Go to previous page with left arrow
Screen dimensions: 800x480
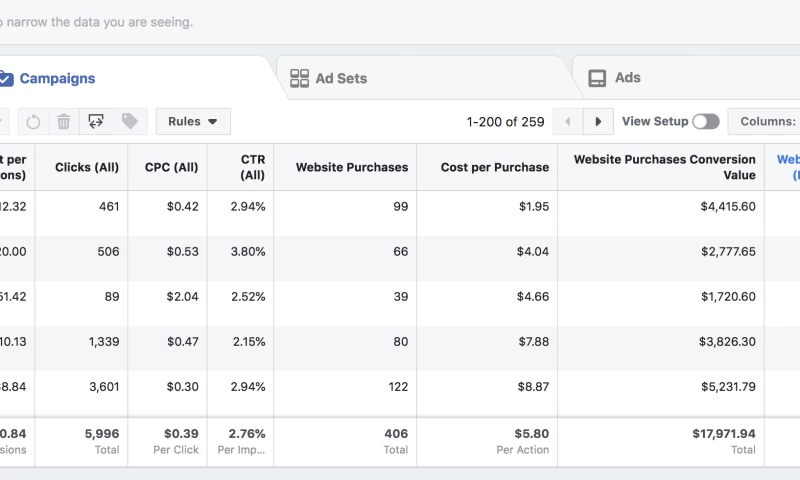pos(568,122)
